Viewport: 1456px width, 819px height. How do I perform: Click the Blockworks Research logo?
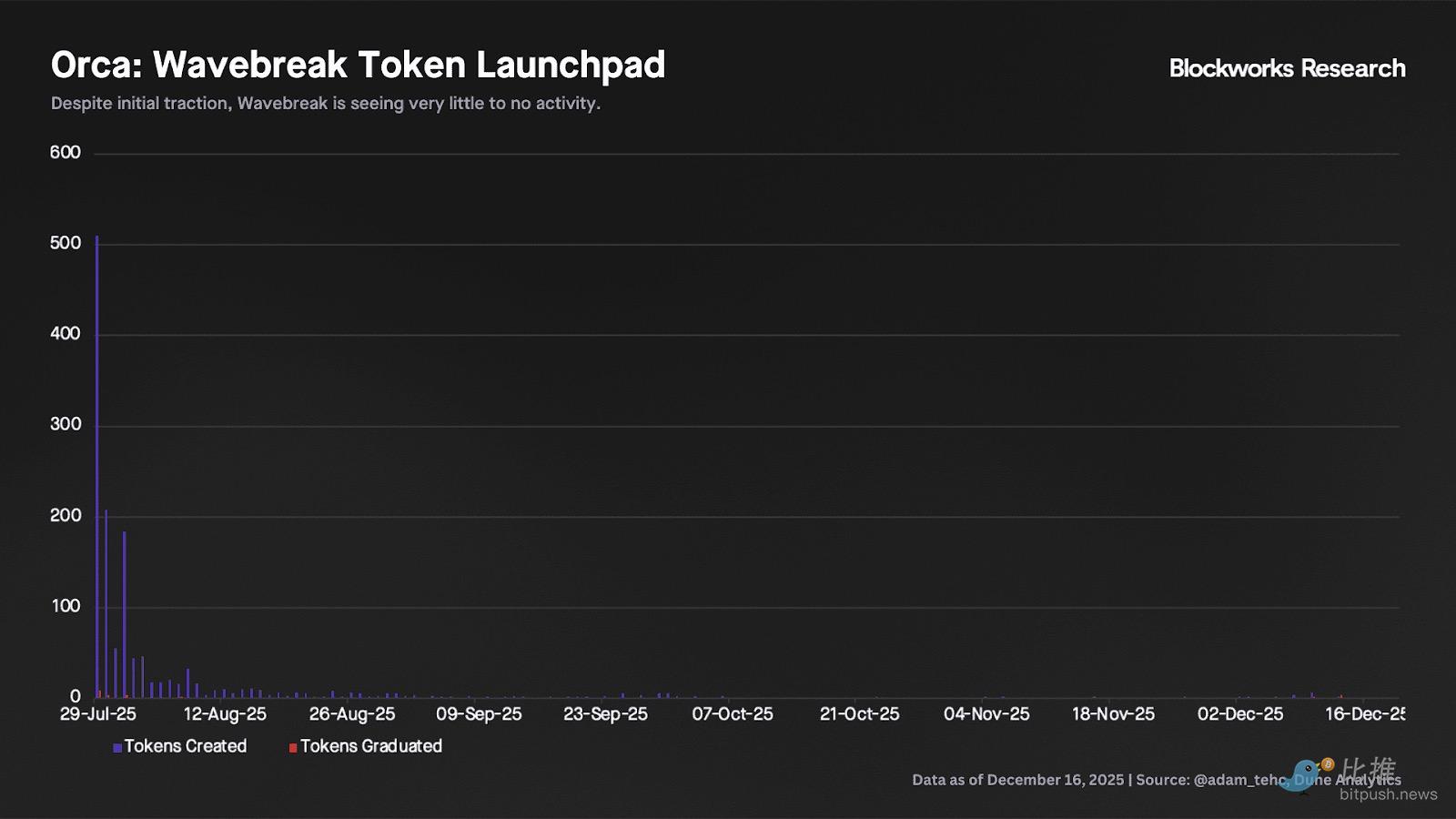1287,68
